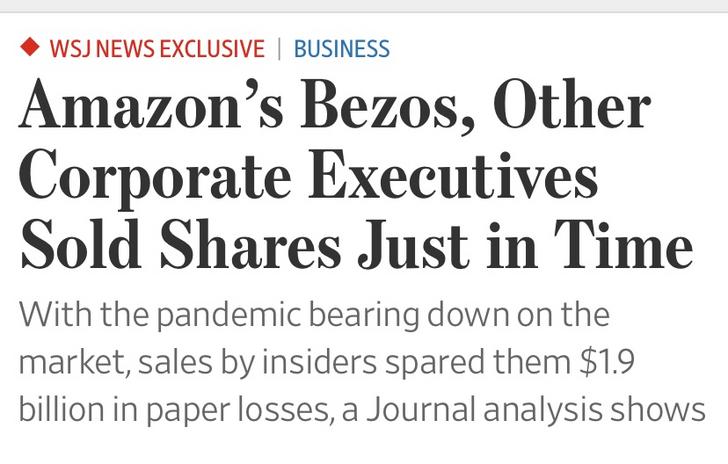Click the word Amazon's in the headline
This screenshot has width=728, height=464.
click(150, 104)
